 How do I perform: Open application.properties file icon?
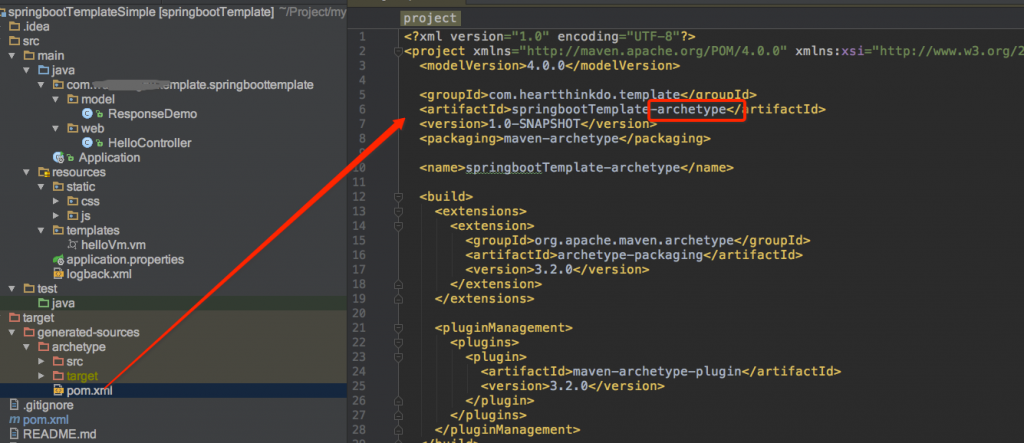[59, 259]
